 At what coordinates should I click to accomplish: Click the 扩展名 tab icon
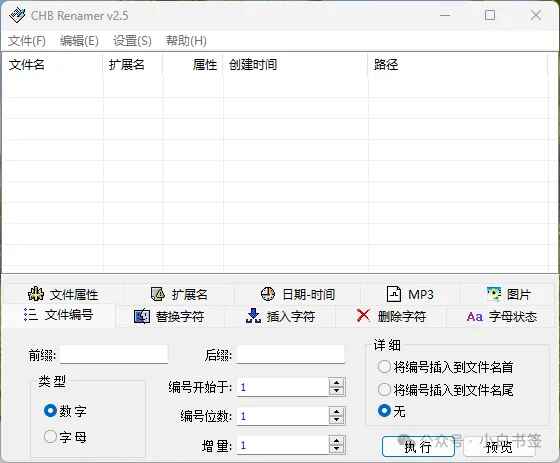158,294
